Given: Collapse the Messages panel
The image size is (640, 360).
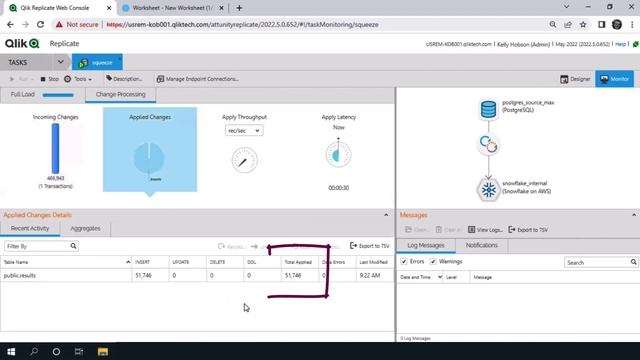Looking at the screenshot, I should (x=634, y=215).
